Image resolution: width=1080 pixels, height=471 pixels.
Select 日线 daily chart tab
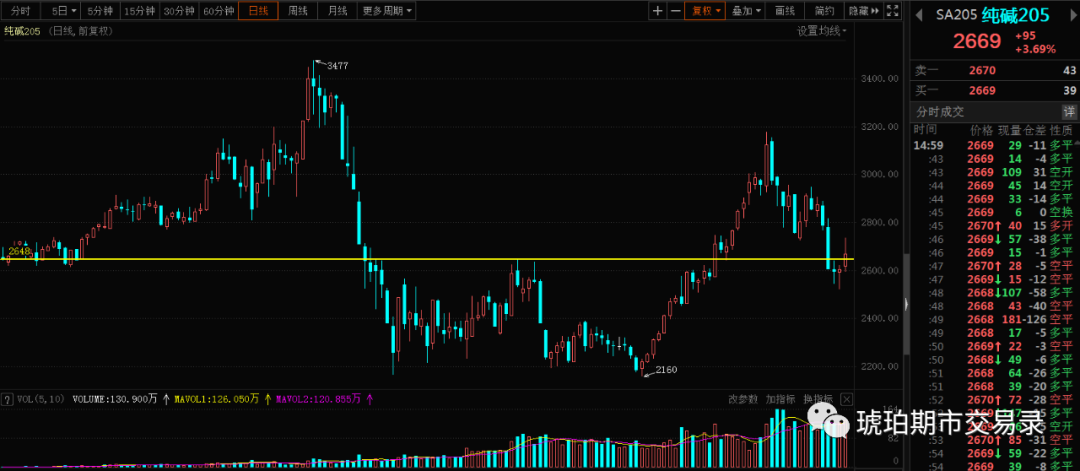point(258,11)
